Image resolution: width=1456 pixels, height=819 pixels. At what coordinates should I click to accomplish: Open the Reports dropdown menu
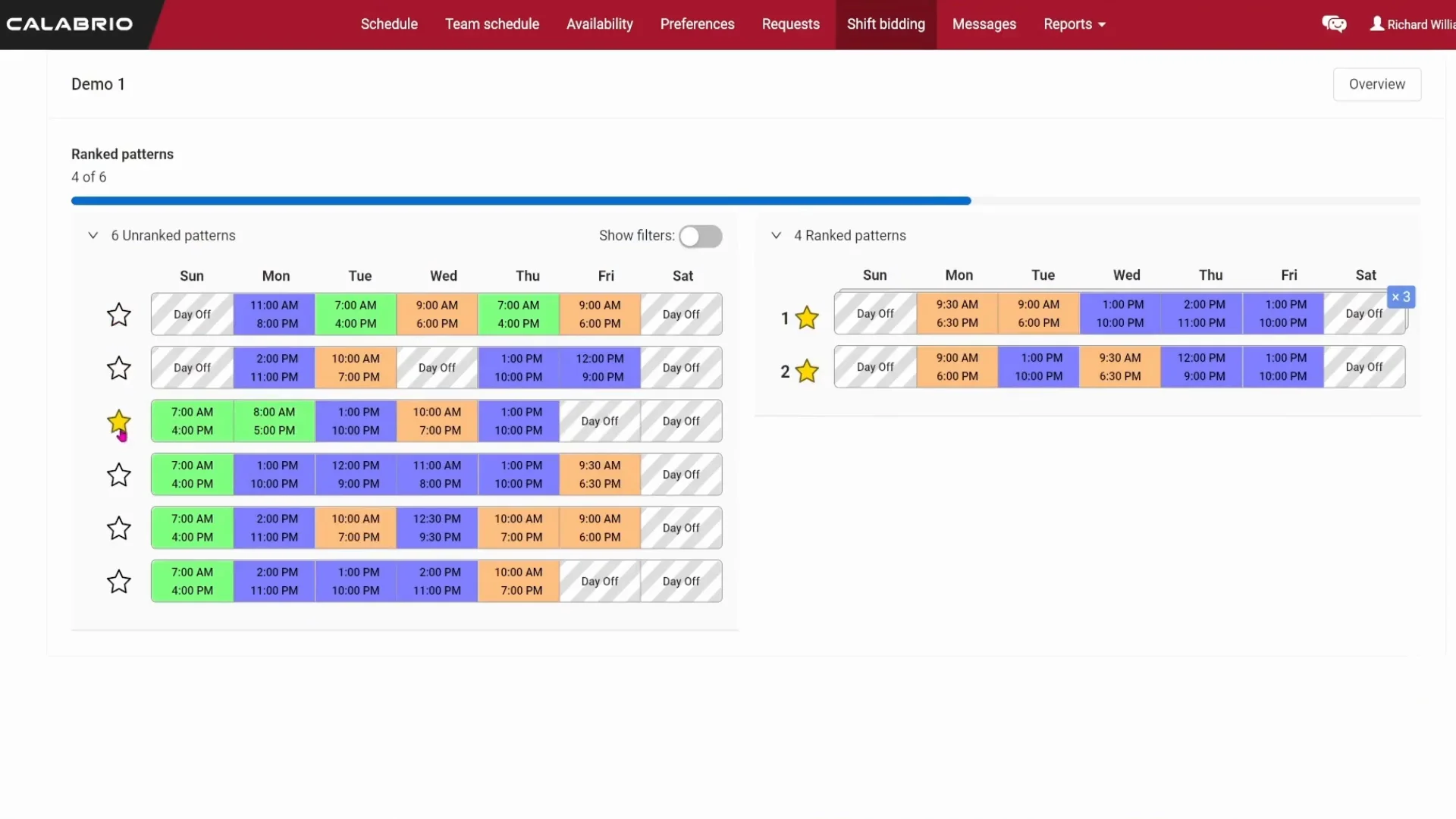[x=1074, y=24]
